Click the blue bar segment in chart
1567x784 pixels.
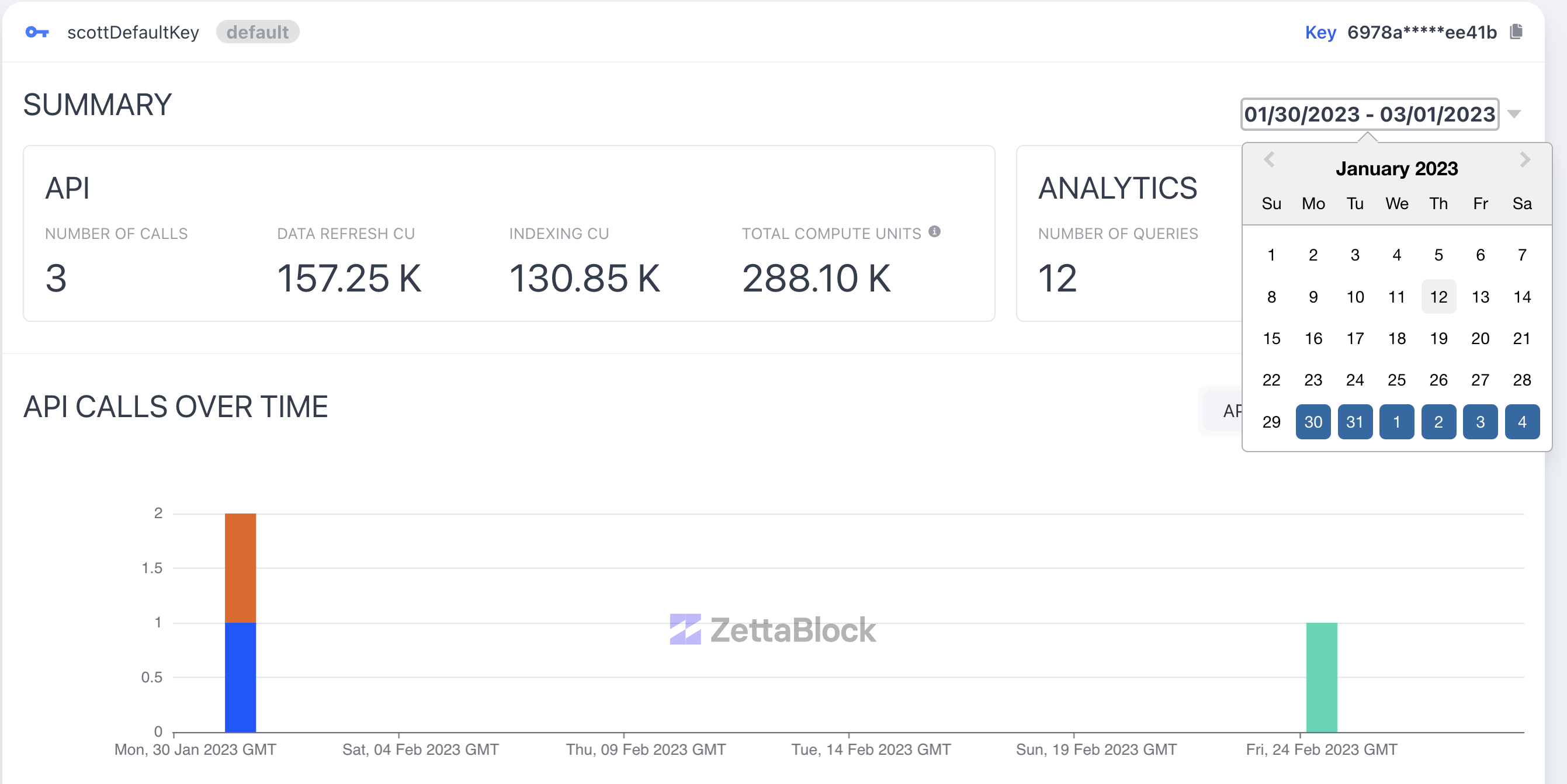pos(240,677)
